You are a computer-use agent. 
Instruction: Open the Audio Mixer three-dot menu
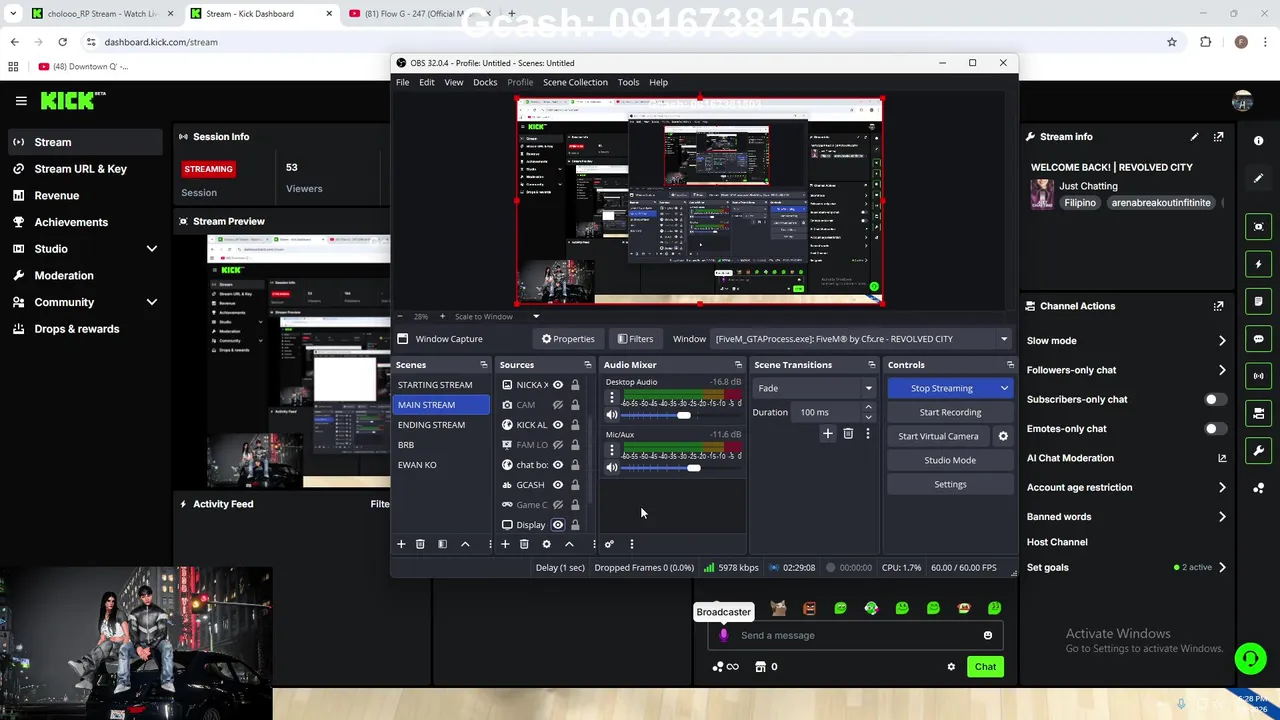tap(632, 544)
